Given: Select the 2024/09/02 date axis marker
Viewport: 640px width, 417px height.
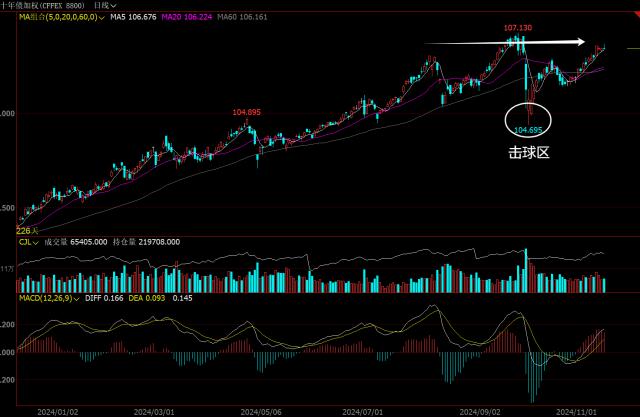Looking at the screenshot, I should 480,410.
